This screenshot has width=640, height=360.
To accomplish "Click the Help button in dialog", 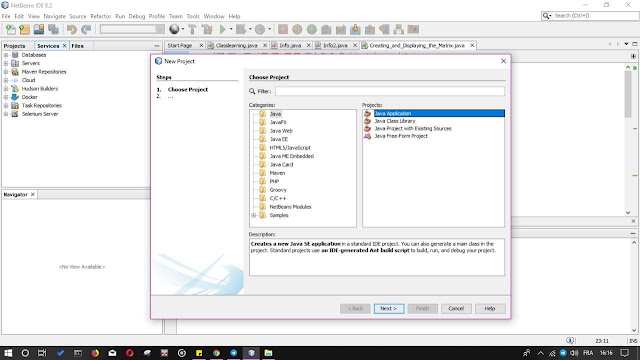I will point(490,309).
